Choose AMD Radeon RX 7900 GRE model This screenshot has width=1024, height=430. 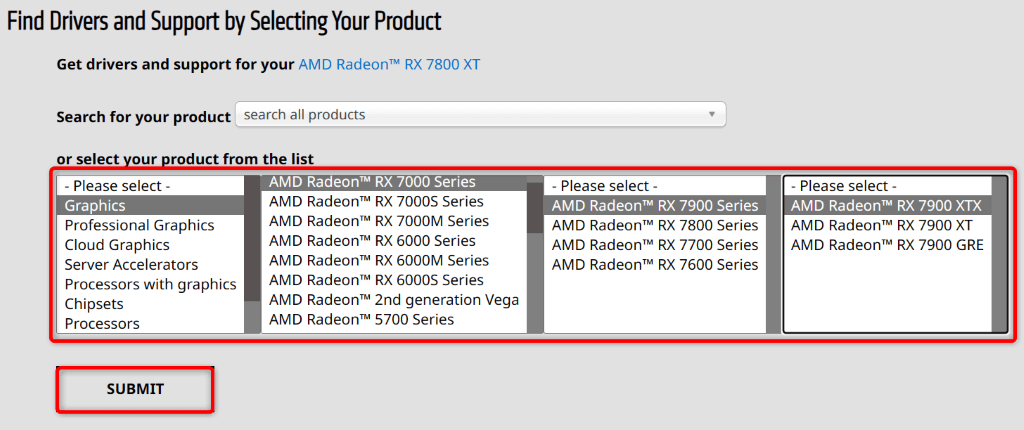click(887, 245)
